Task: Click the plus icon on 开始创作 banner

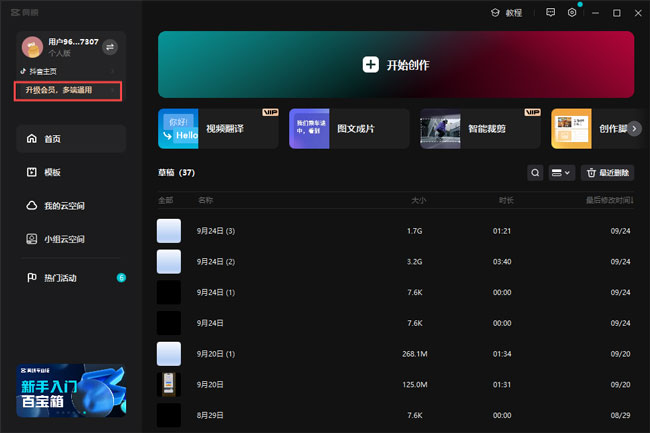Action: point(370,65)
